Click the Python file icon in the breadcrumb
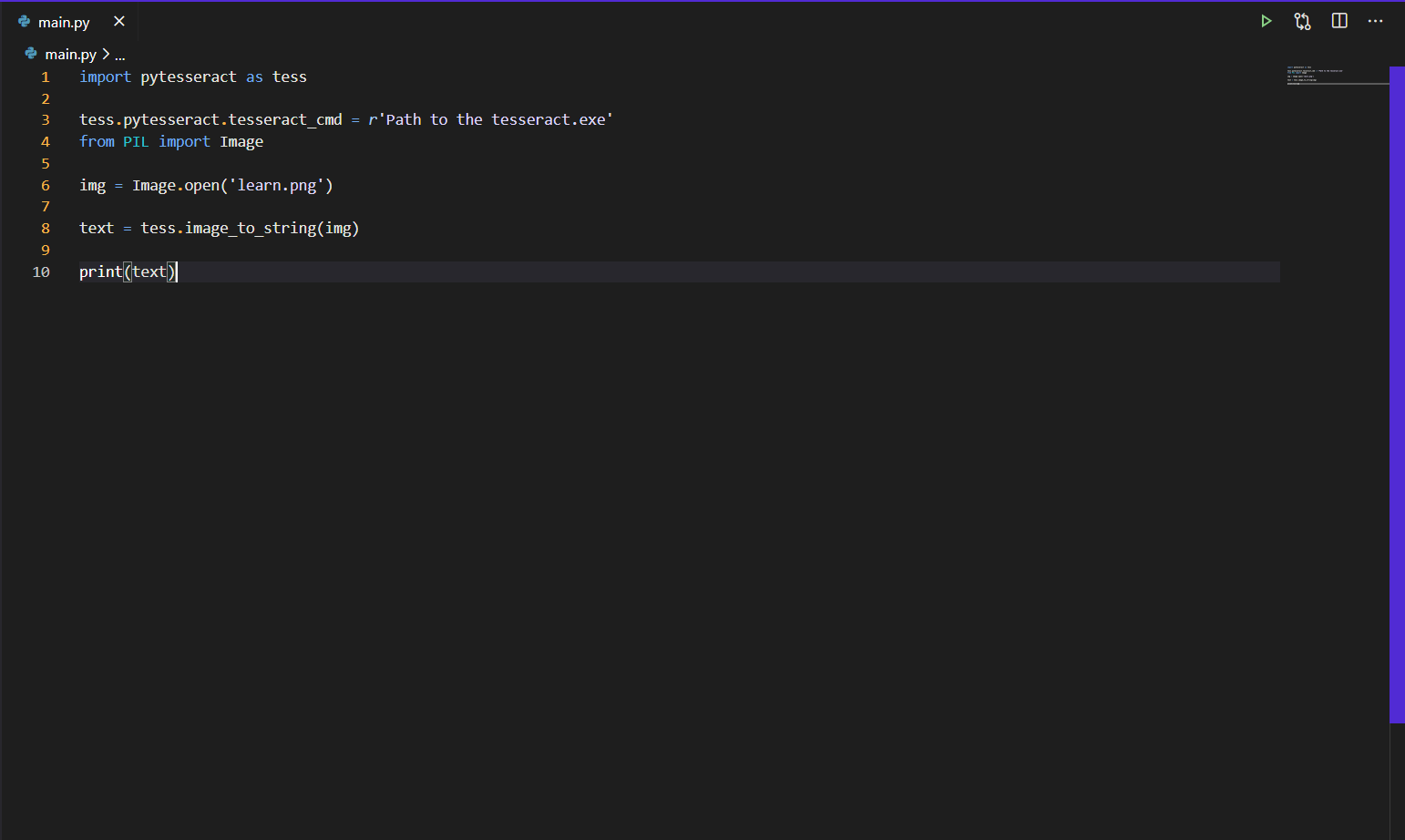This screenshot has height=840, width=1405. coord(31,54)
